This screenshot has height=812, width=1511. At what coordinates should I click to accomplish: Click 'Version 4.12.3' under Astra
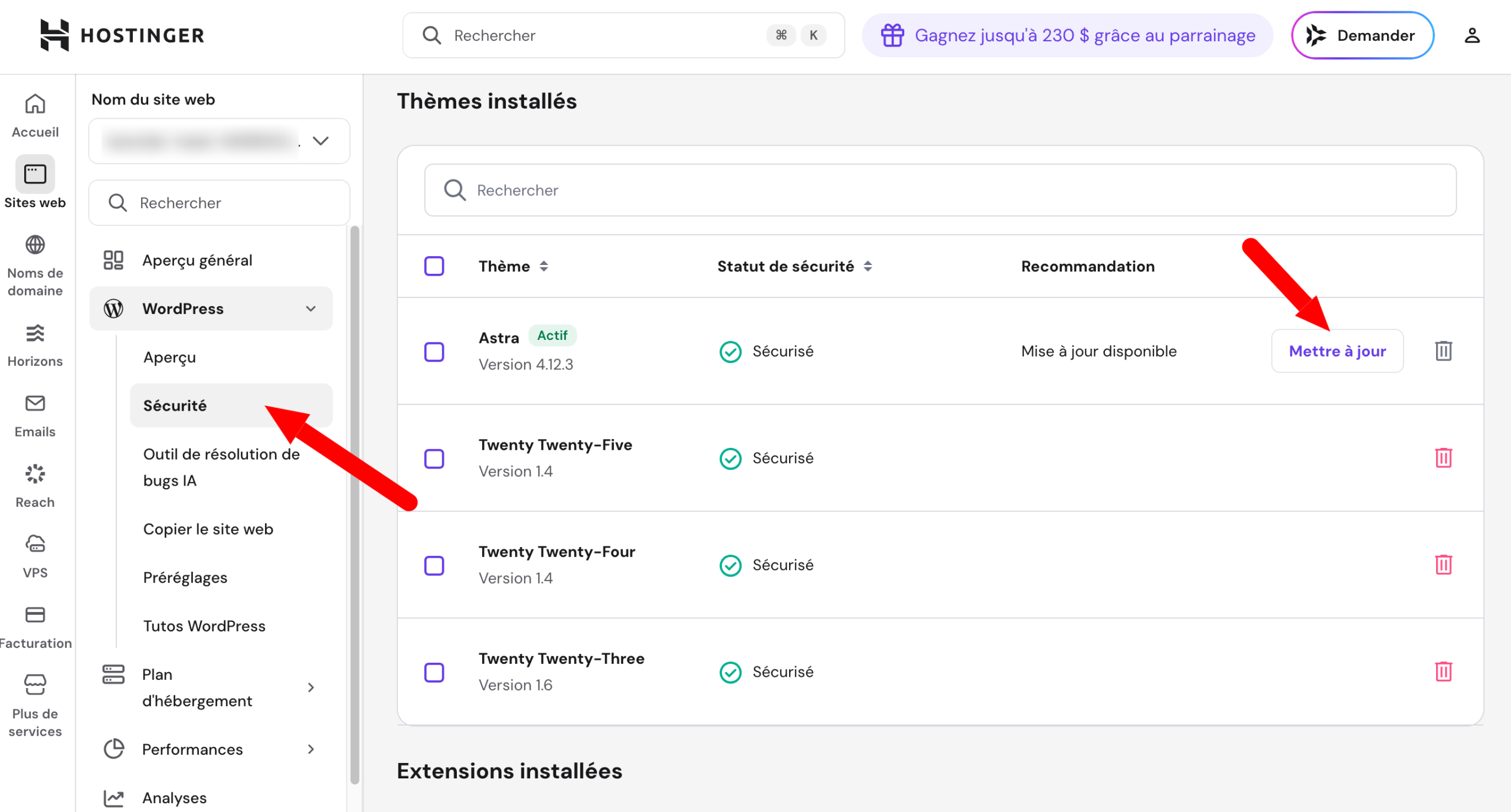point(525,365)
